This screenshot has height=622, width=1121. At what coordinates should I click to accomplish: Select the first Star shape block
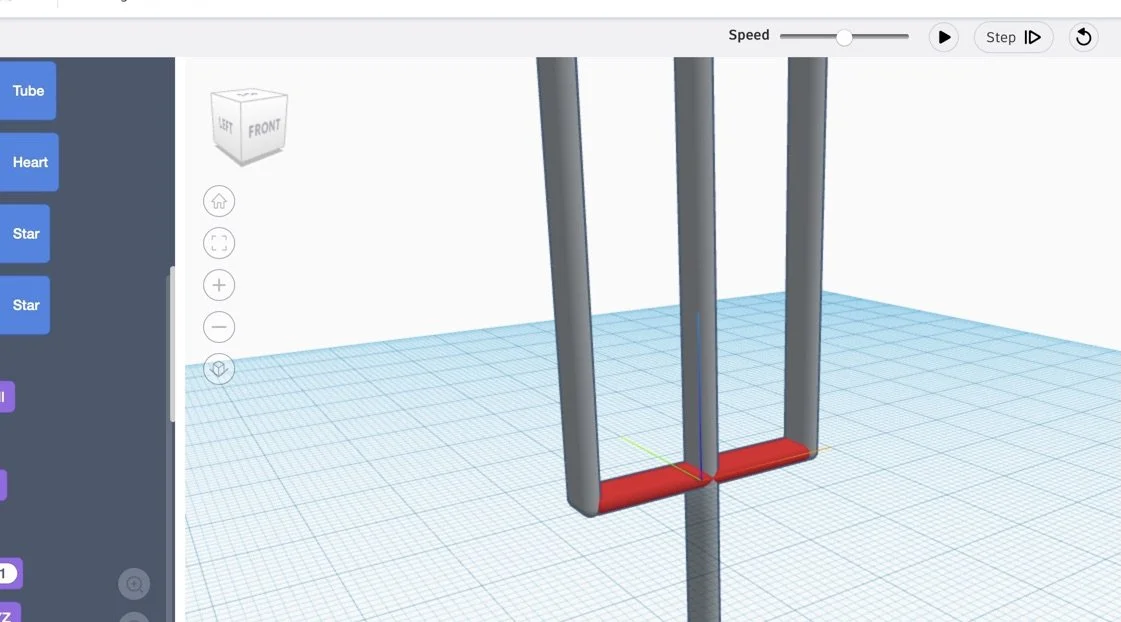[x=25, y=234]
